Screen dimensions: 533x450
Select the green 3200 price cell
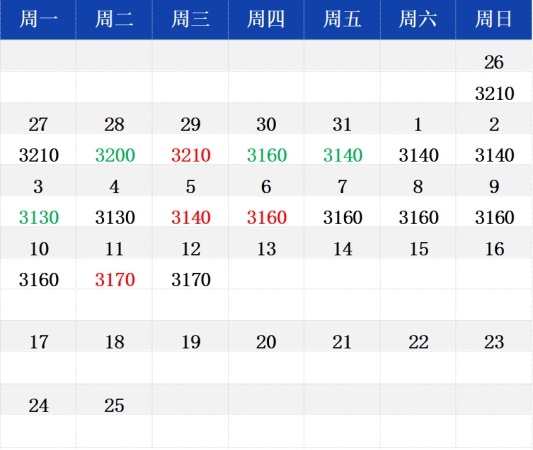click(x=115, y=155)
